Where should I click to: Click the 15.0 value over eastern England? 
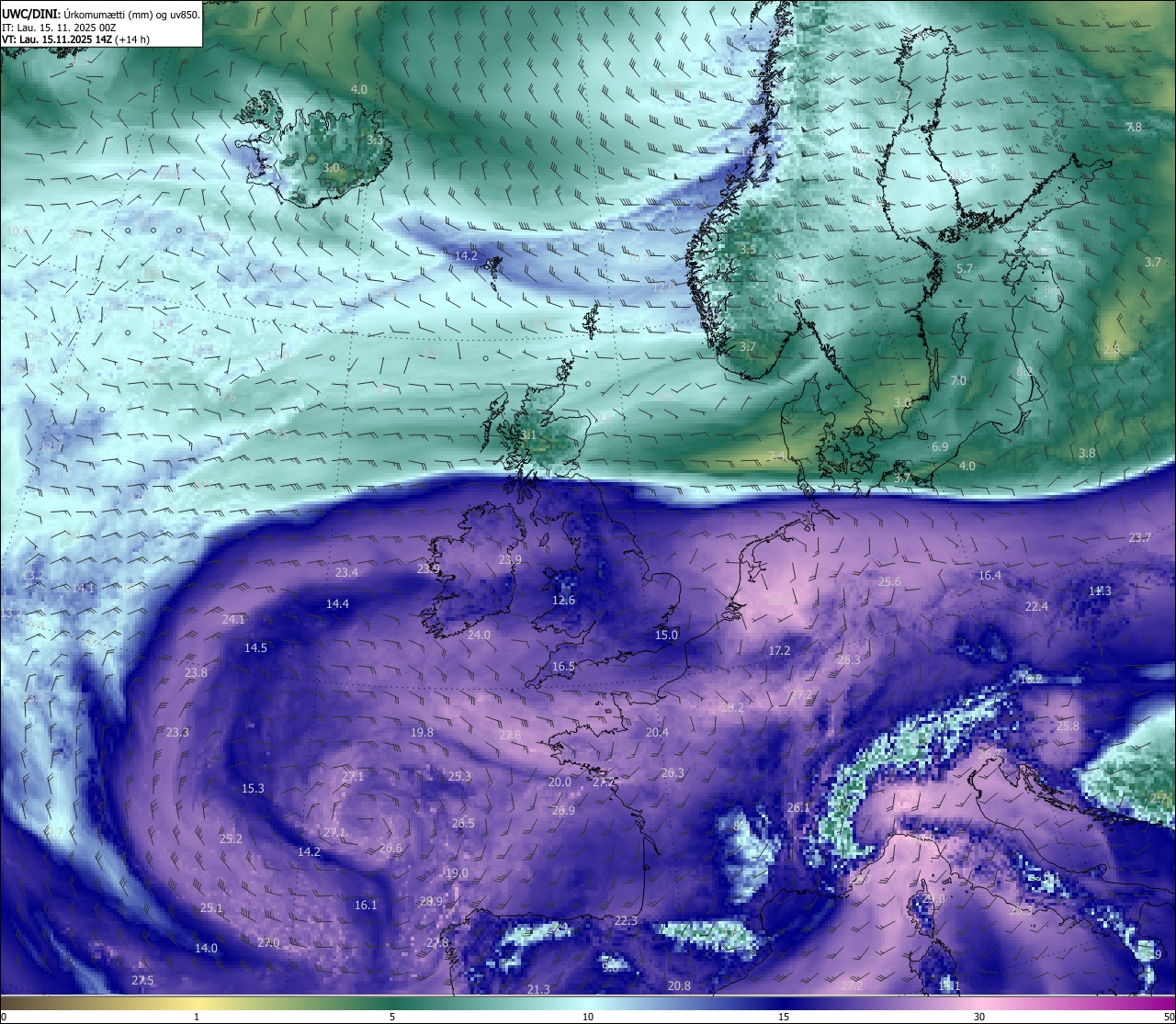[666, 635]
